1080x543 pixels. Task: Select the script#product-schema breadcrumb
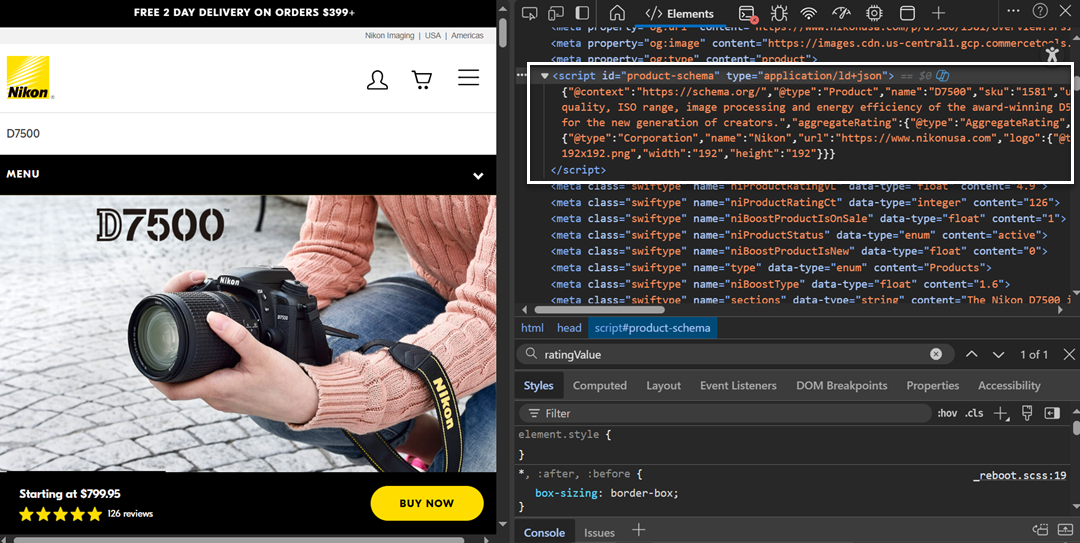click(x=652, y=328)
